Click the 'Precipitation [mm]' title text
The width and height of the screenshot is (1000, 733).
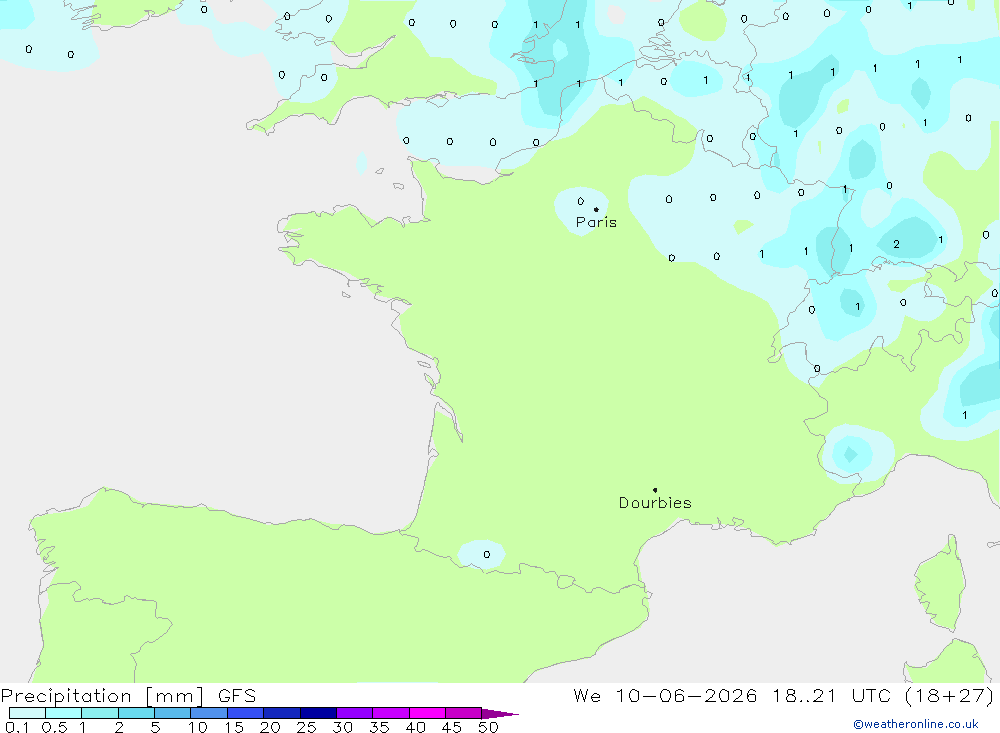tap(103, 696)
